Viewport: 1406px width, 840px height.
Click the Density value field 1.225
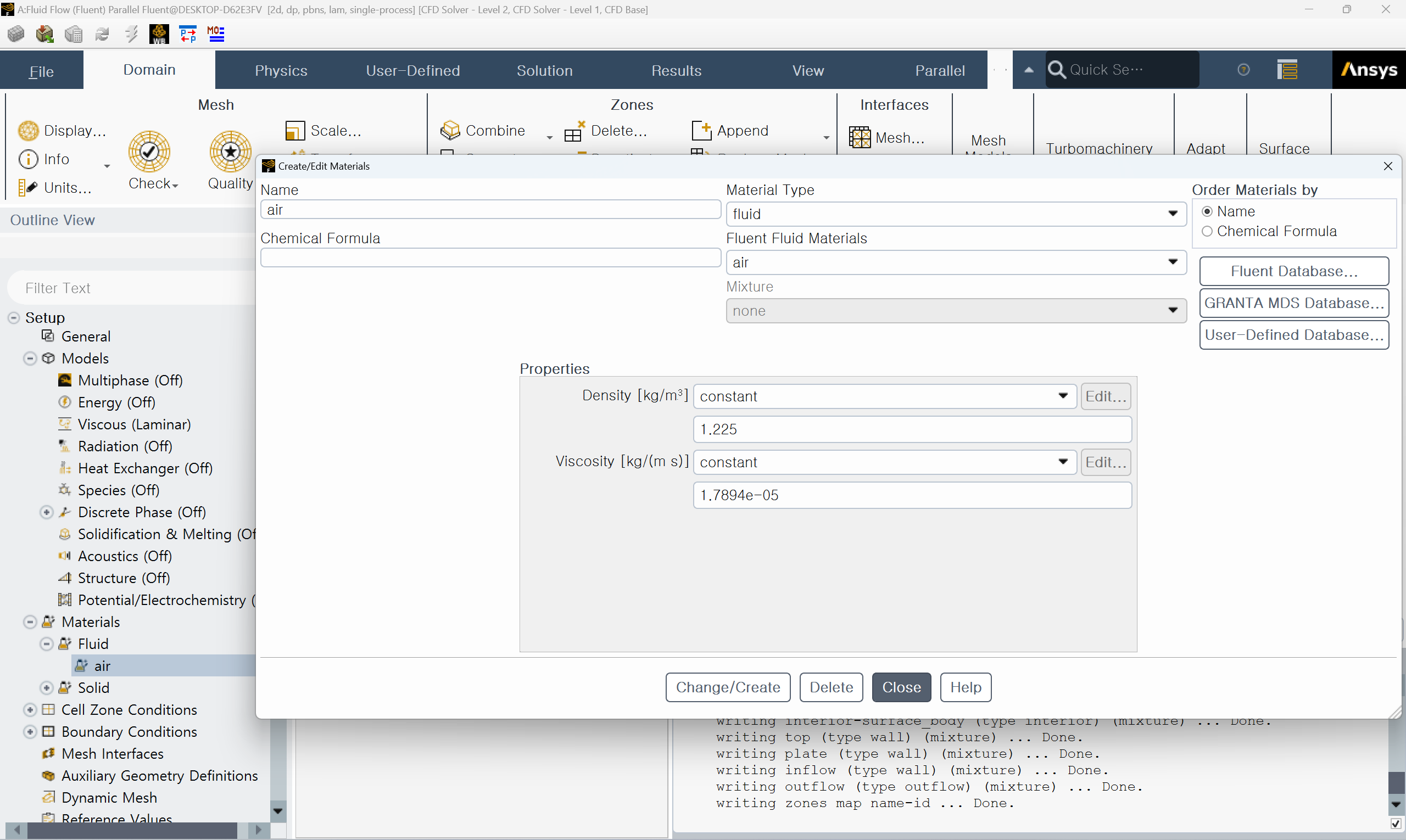(912, 430)
